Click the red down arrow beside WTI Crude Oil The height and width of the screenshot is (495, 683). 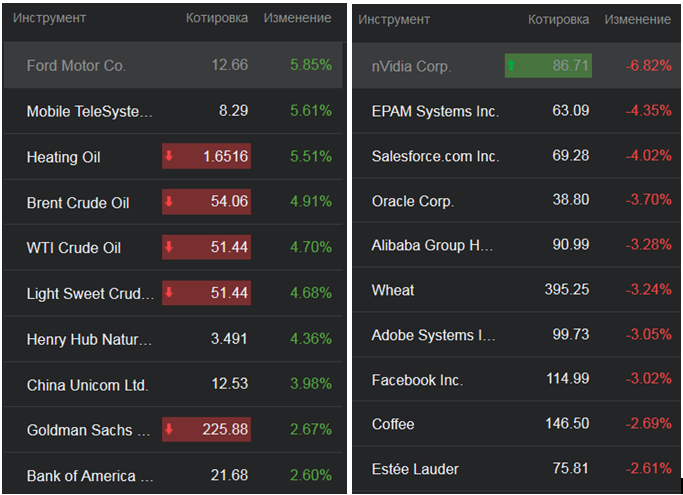(169, 247)
